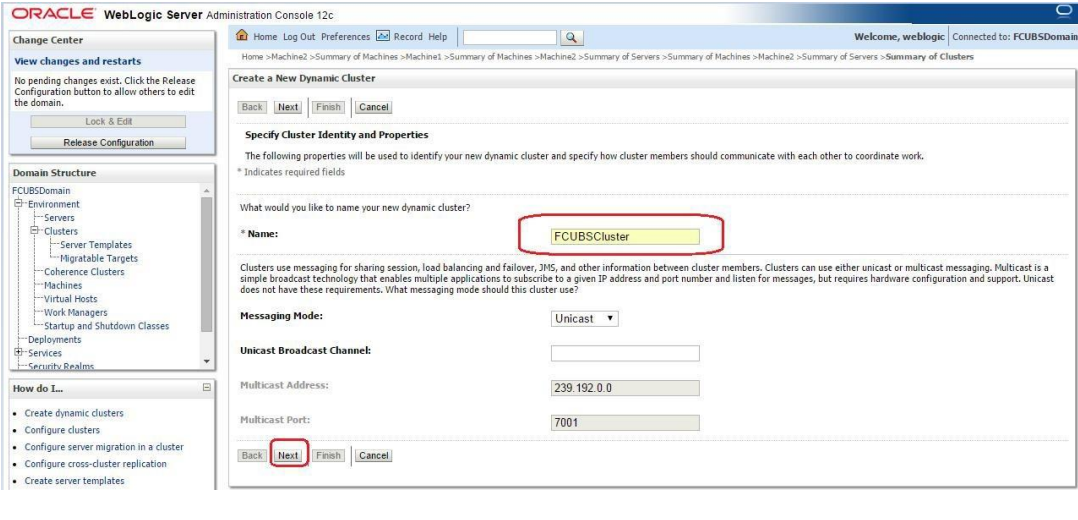Click View changes and restarts link
Viewport: 1078px width, 520px height.
coord(78,61)
